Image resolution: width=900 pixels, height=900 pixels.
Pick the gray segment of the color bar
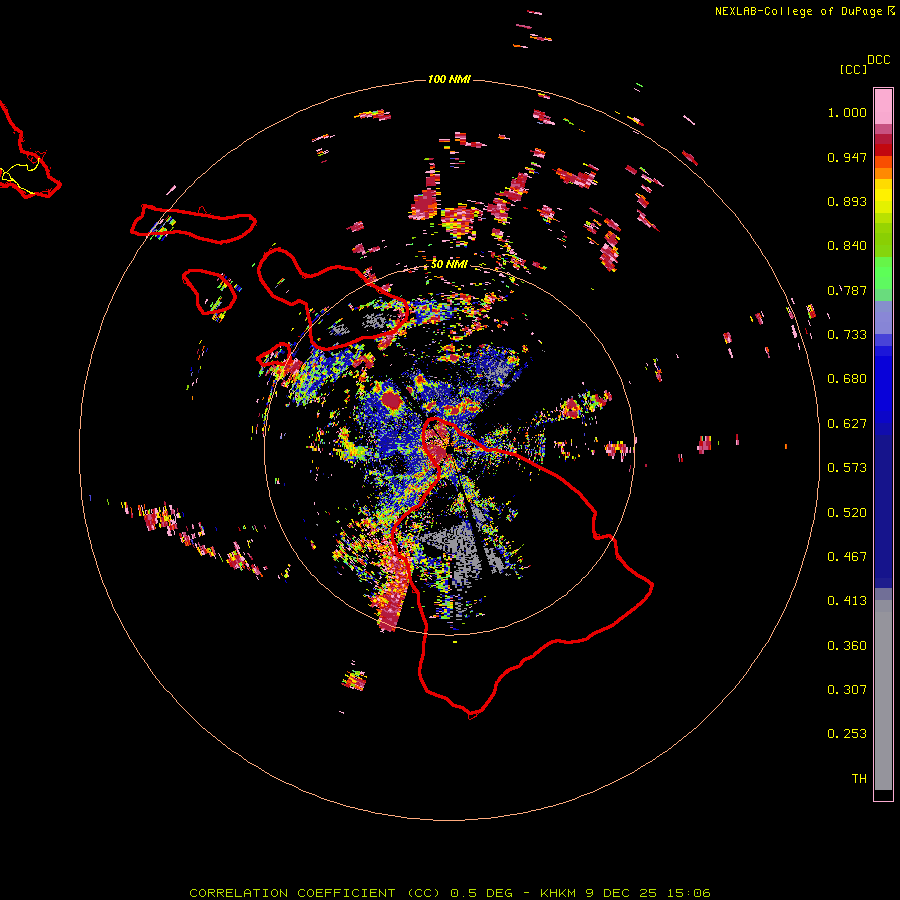coord(883,695)
